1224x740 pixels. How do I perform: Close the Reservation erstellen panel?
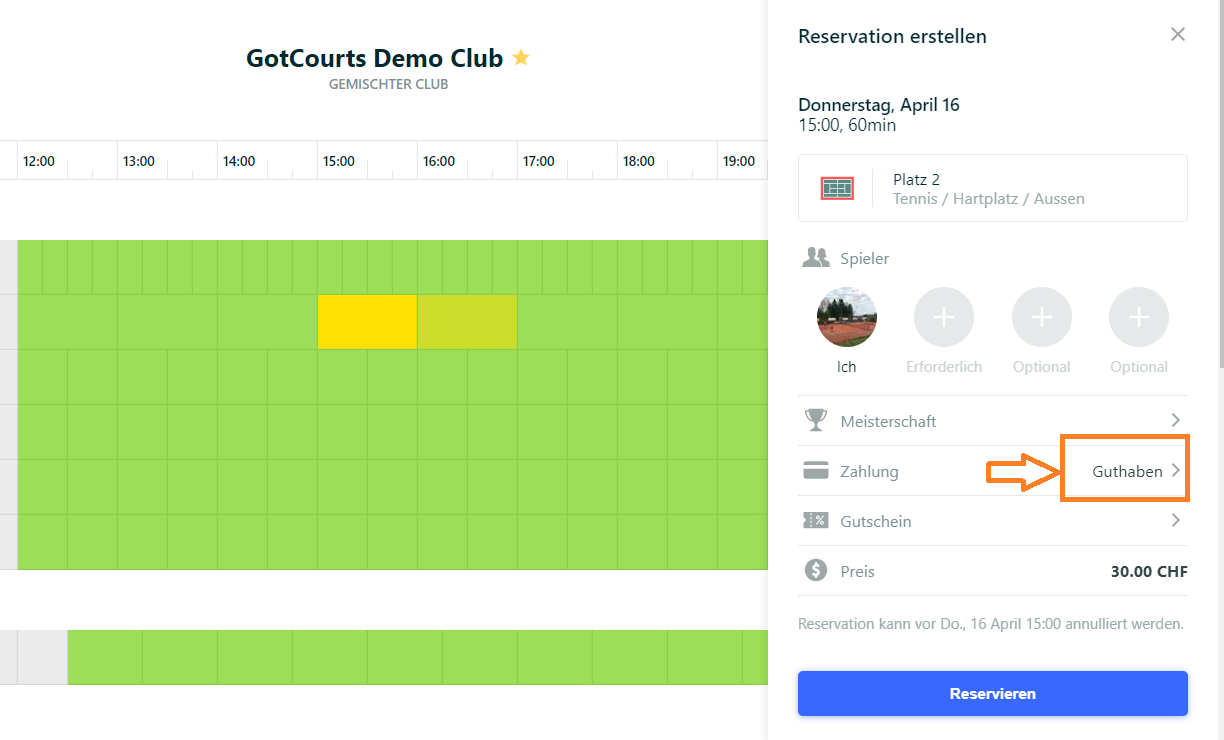(x=1178, y=35)
